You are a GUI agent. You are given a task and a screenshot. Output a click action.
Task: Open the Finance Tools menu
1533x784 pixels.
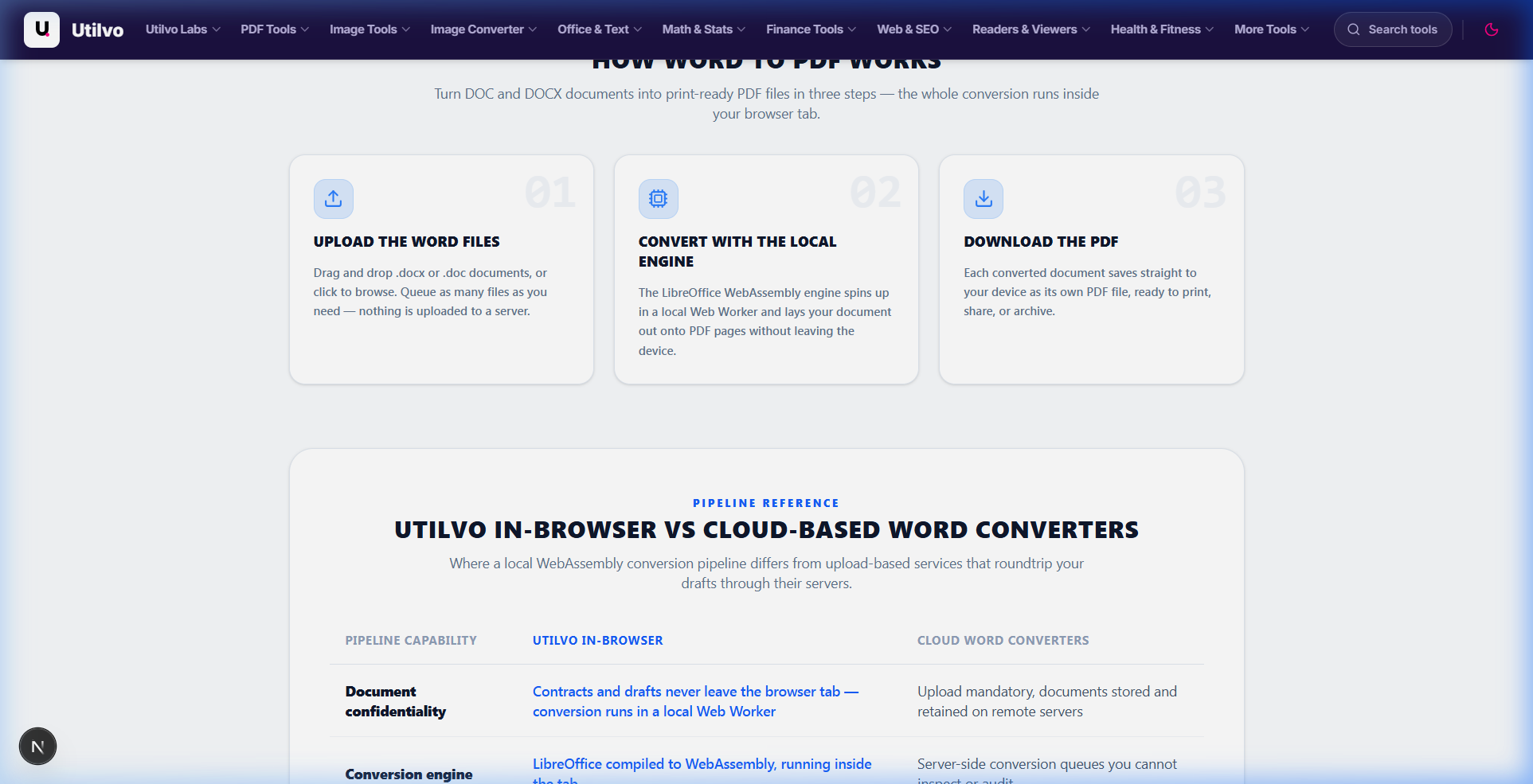coord(811,29)
